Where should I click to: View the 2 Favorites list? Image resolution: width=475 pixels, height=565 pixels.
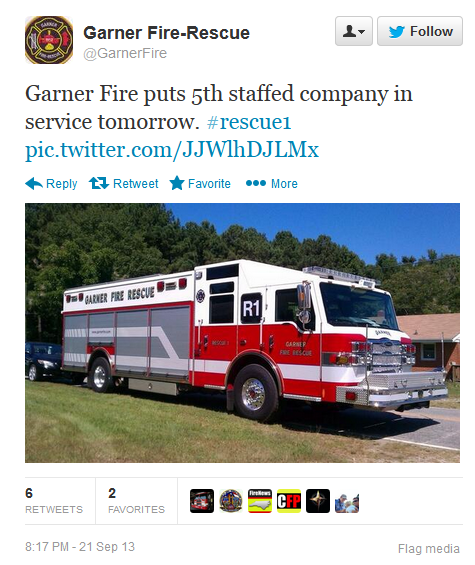(x=136, y=501)
